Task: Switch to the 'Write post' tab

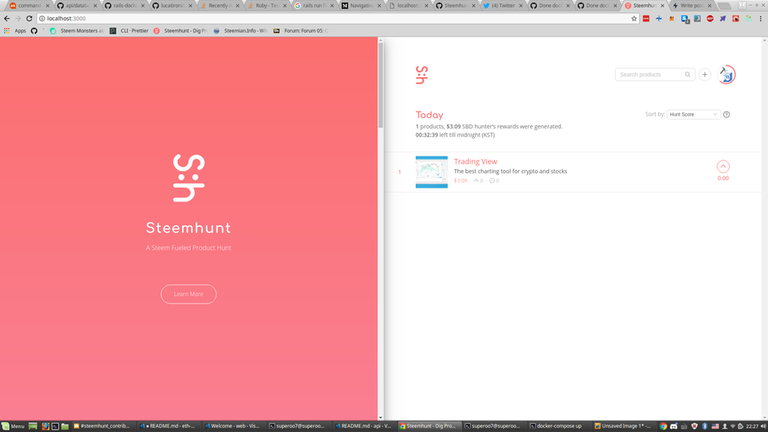Action: click(692, 5)
